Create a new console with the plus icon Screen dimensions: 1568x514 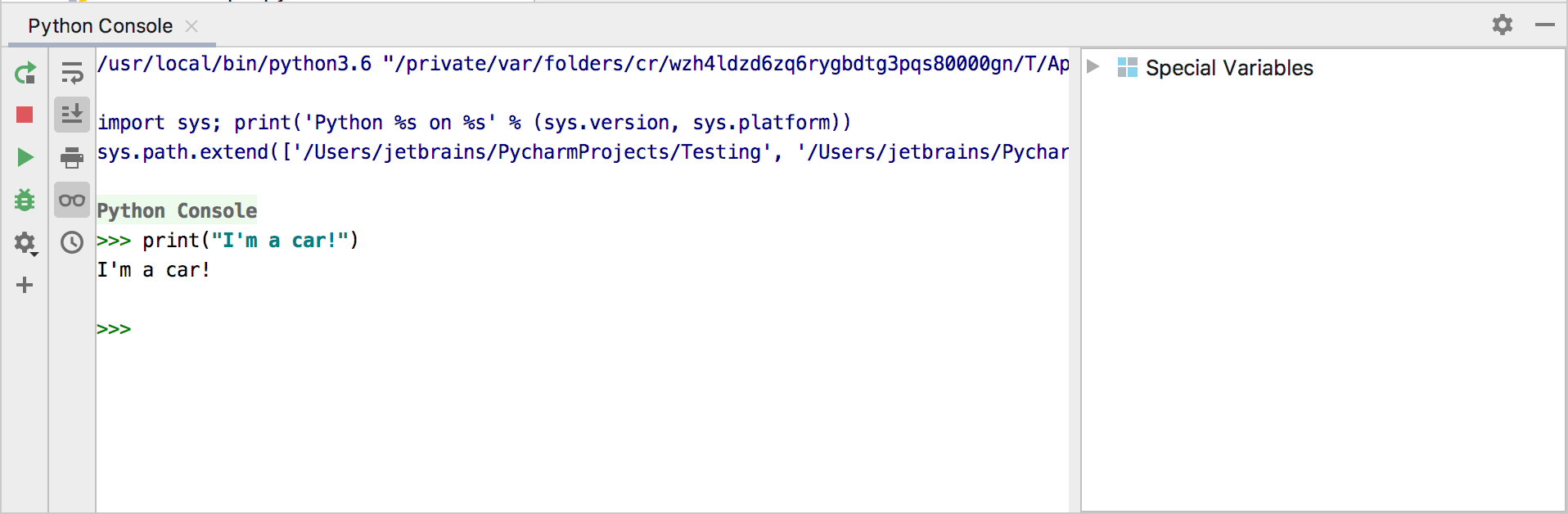[x=25, y=286]
